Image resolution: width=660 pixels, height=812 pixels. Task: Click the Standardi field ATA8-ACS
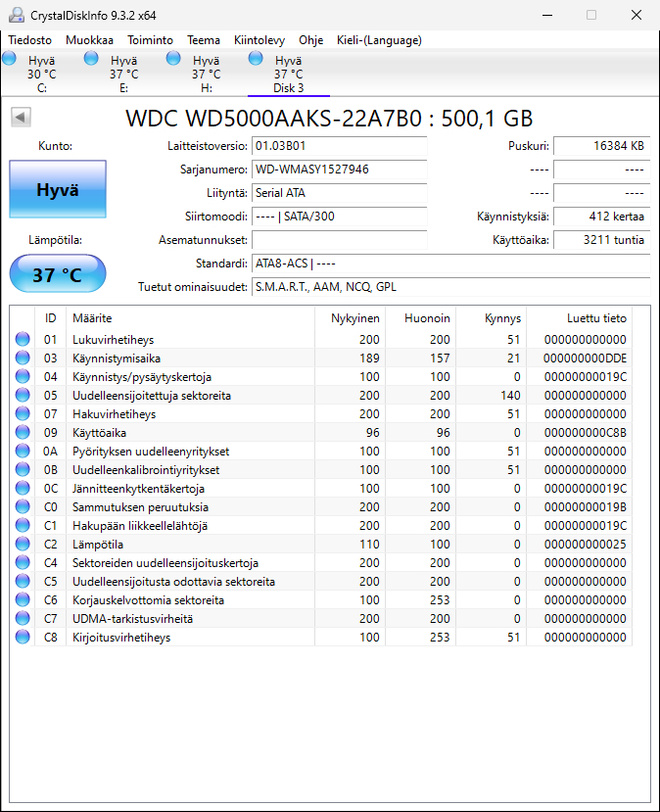pos(451,264)
